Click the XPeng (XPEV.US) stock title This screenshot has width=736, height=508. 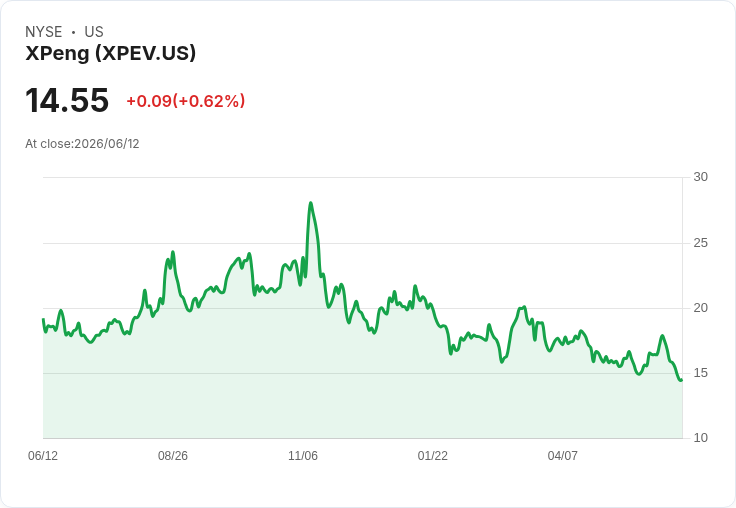110,53
